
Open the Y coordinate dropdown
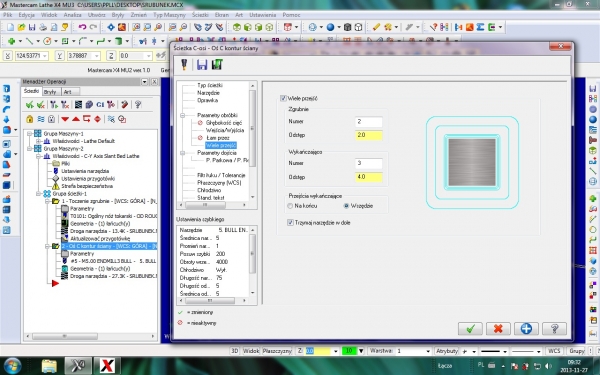(96, 56)
